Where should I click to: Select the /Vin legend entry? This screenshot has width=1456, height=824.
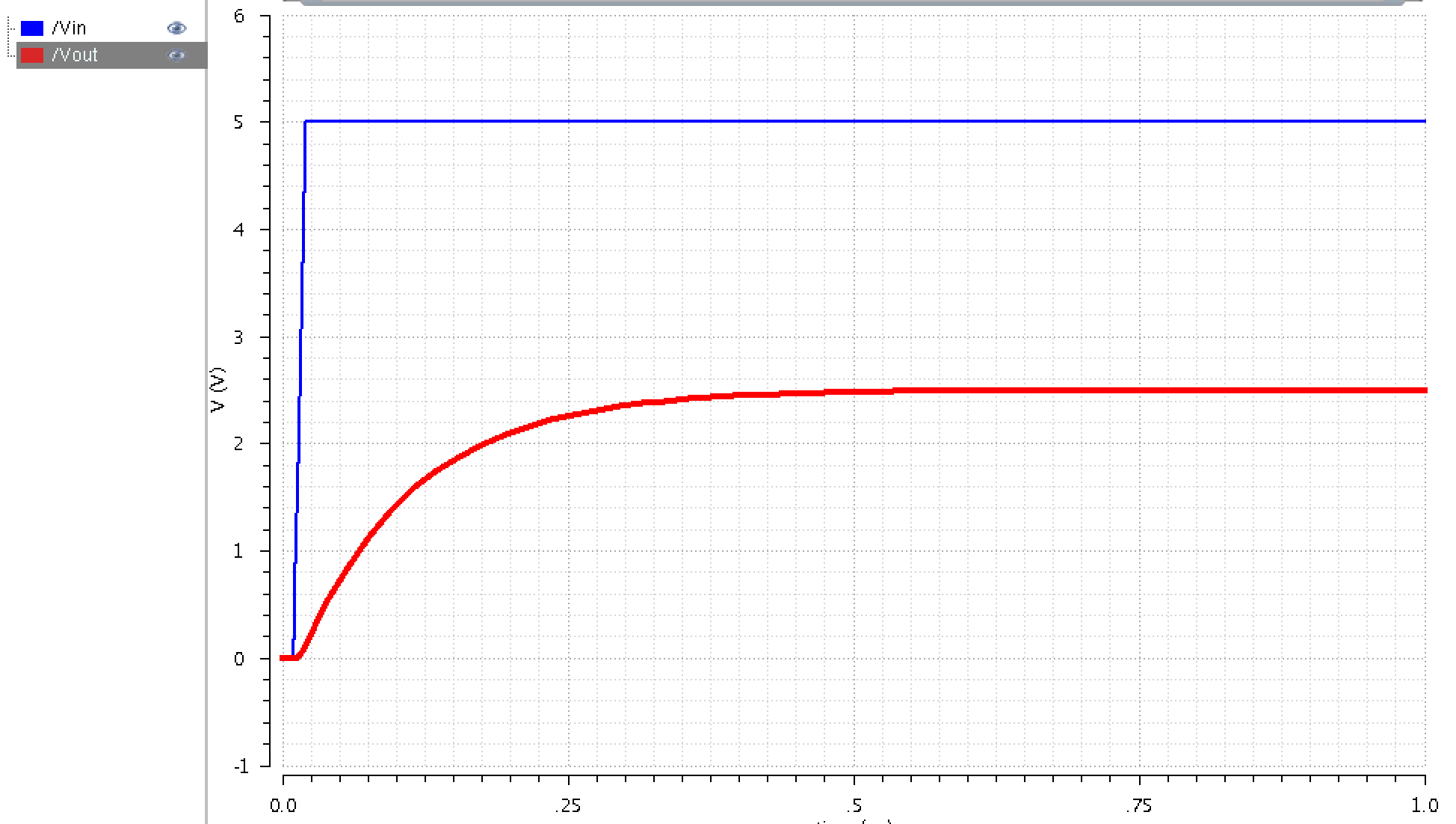(69, 28)
